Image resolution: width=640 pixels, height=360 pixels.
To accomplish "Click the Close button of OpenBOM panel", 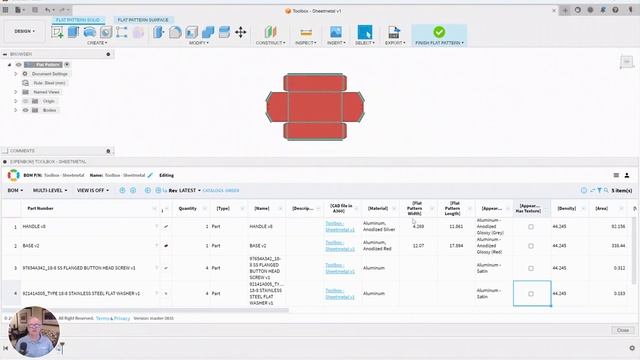I will [623, 330].
